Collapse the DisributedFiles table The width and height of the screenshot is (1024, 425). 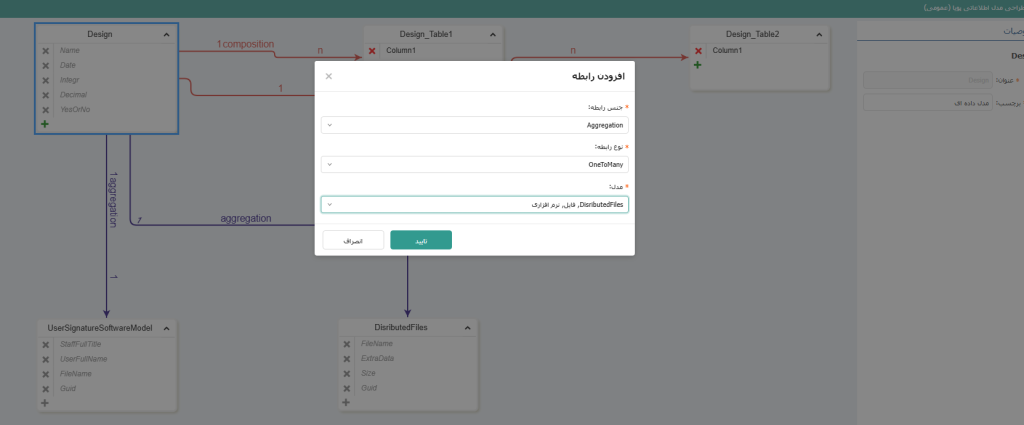(x=467, y=328)
